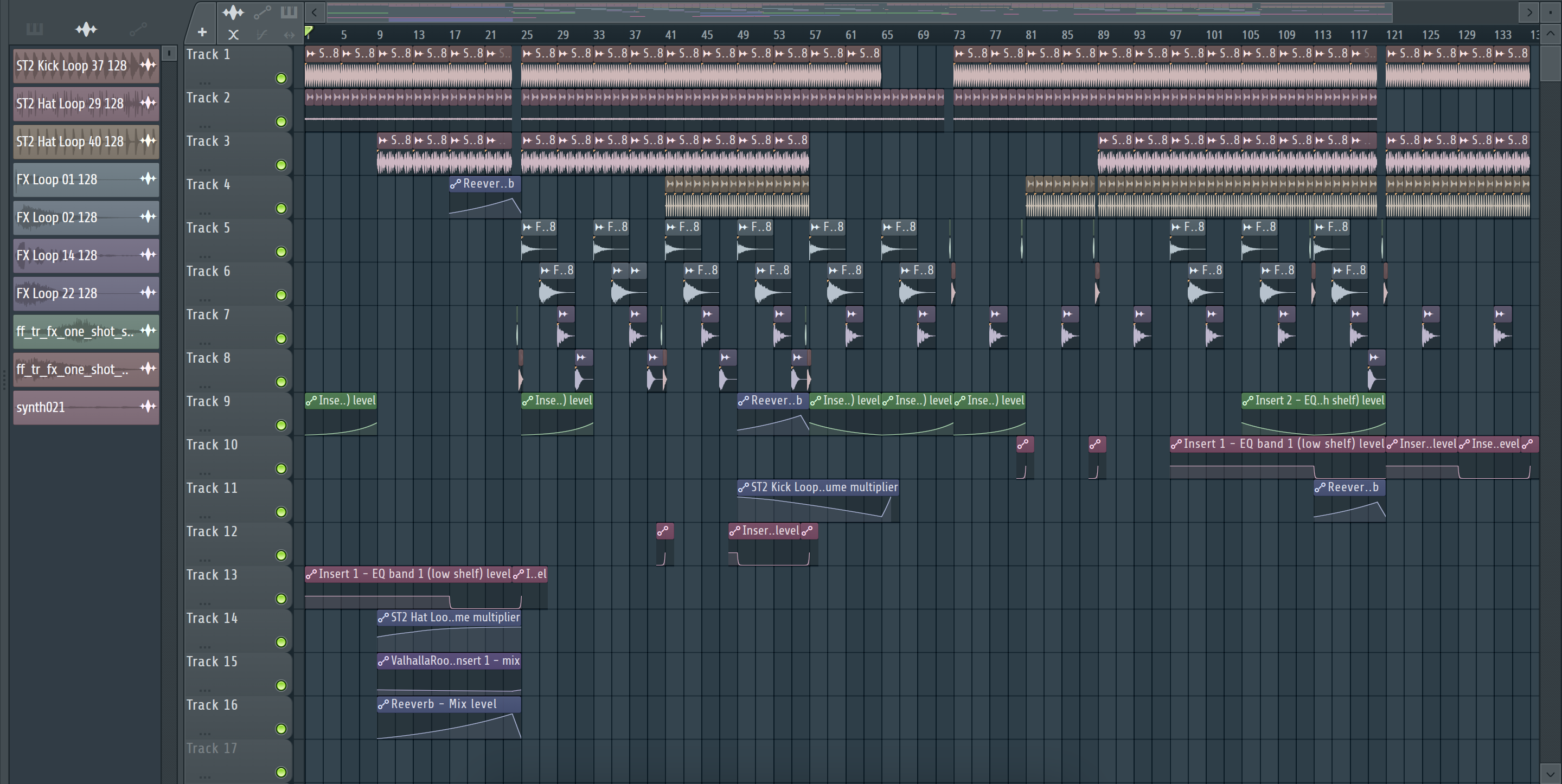Select the ST2 Hat Loop 29 128 clip source
Viewport: 1562px width, 784px height.
point(86,104)
